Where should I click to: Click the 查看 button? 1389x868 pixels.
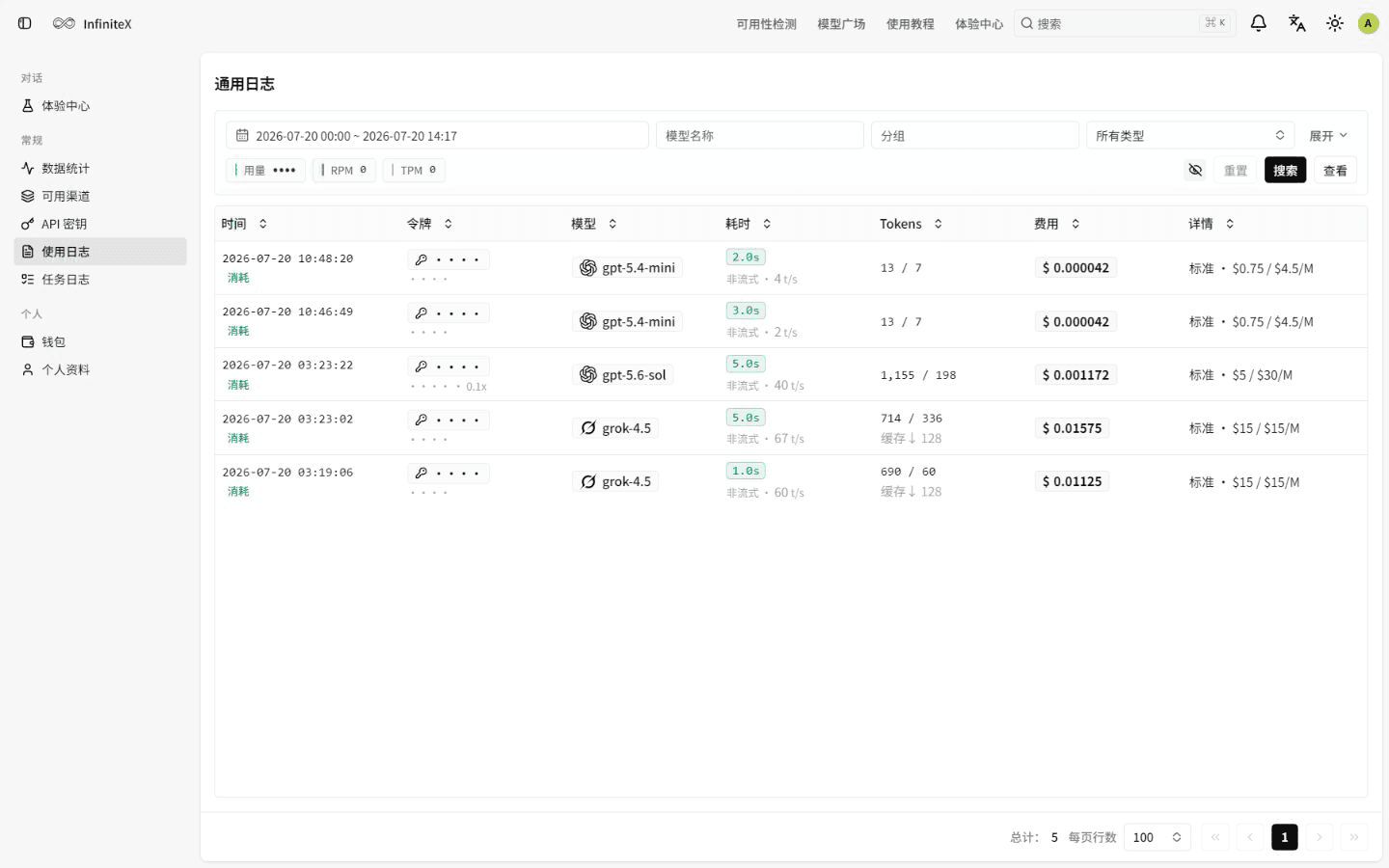pyautogui.click(x=1335, y=170)
